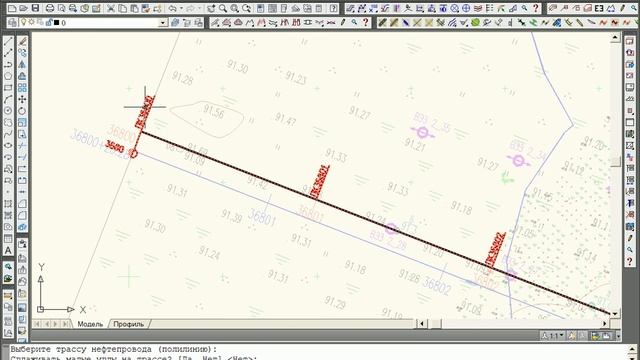Image resolution: width=640 pixels, height=360 pixels.
Task: Select the Array modify tool
Action: 22,87
